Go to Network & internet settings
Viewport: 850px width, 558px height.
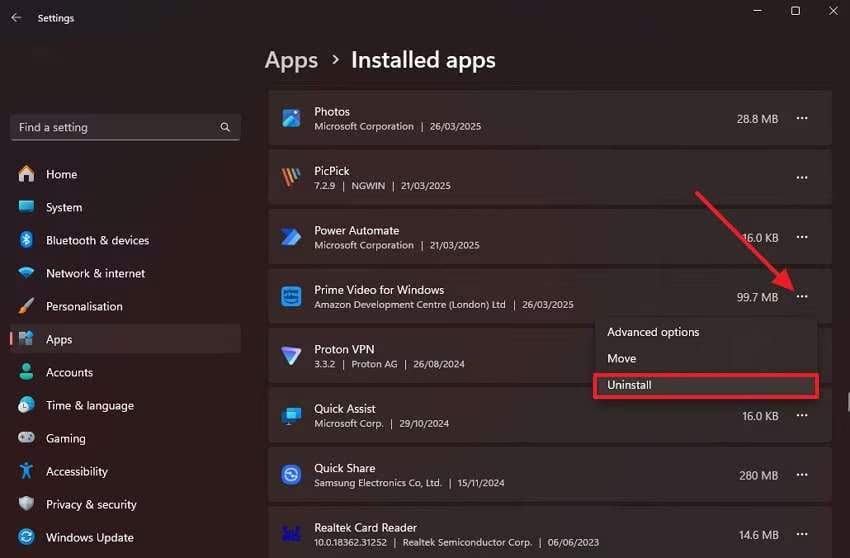[x=125, y=273]
